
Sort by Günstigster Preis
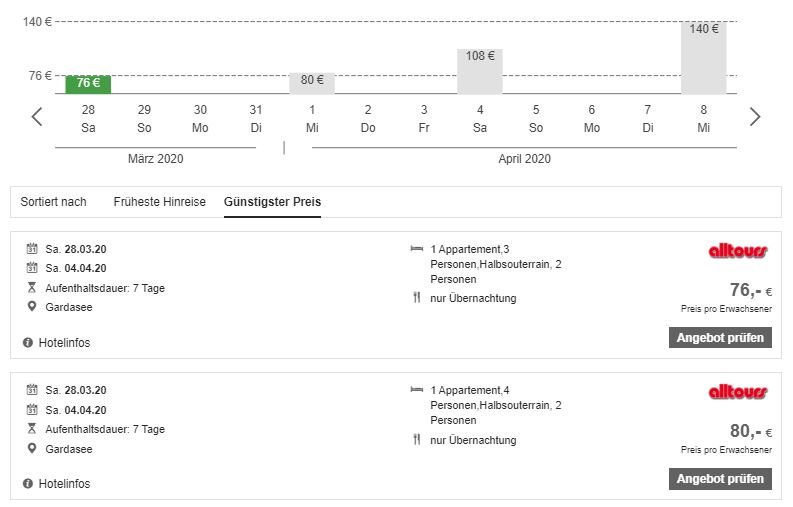click(272, 202)
